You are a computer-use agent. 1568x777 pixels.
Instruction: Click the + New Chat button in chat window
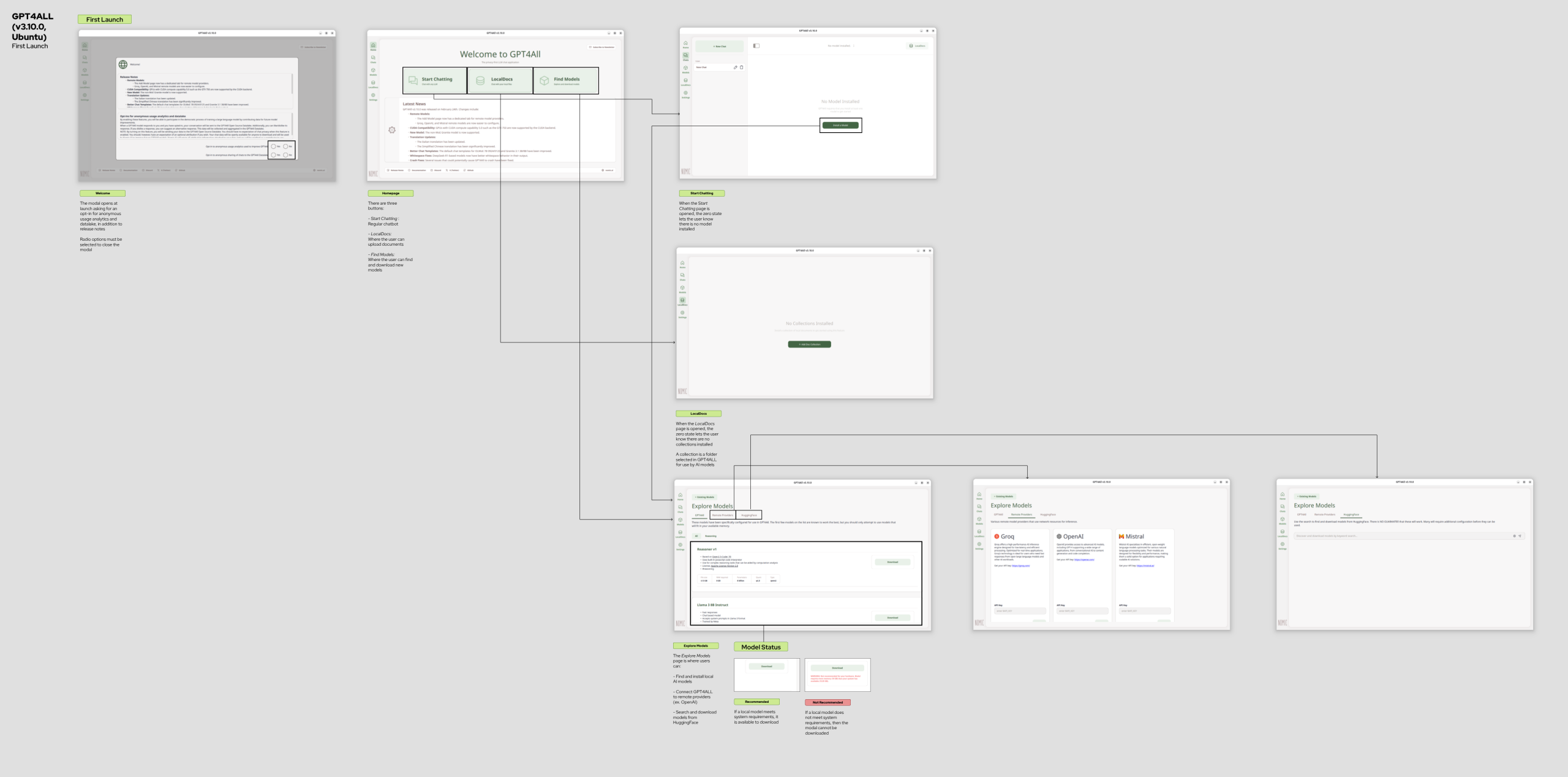(720, 46)
